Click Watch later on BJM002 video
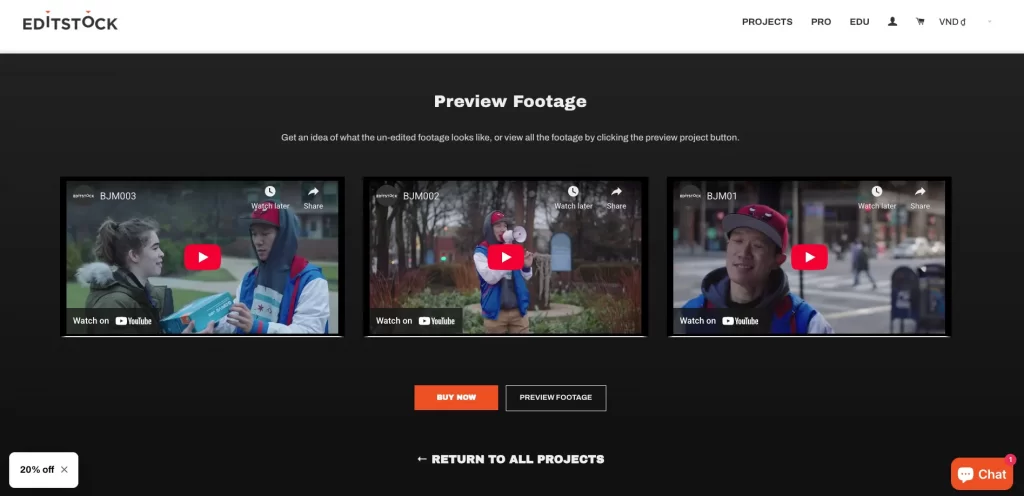This screenshot has height=496, width=1024. (573, 197)
